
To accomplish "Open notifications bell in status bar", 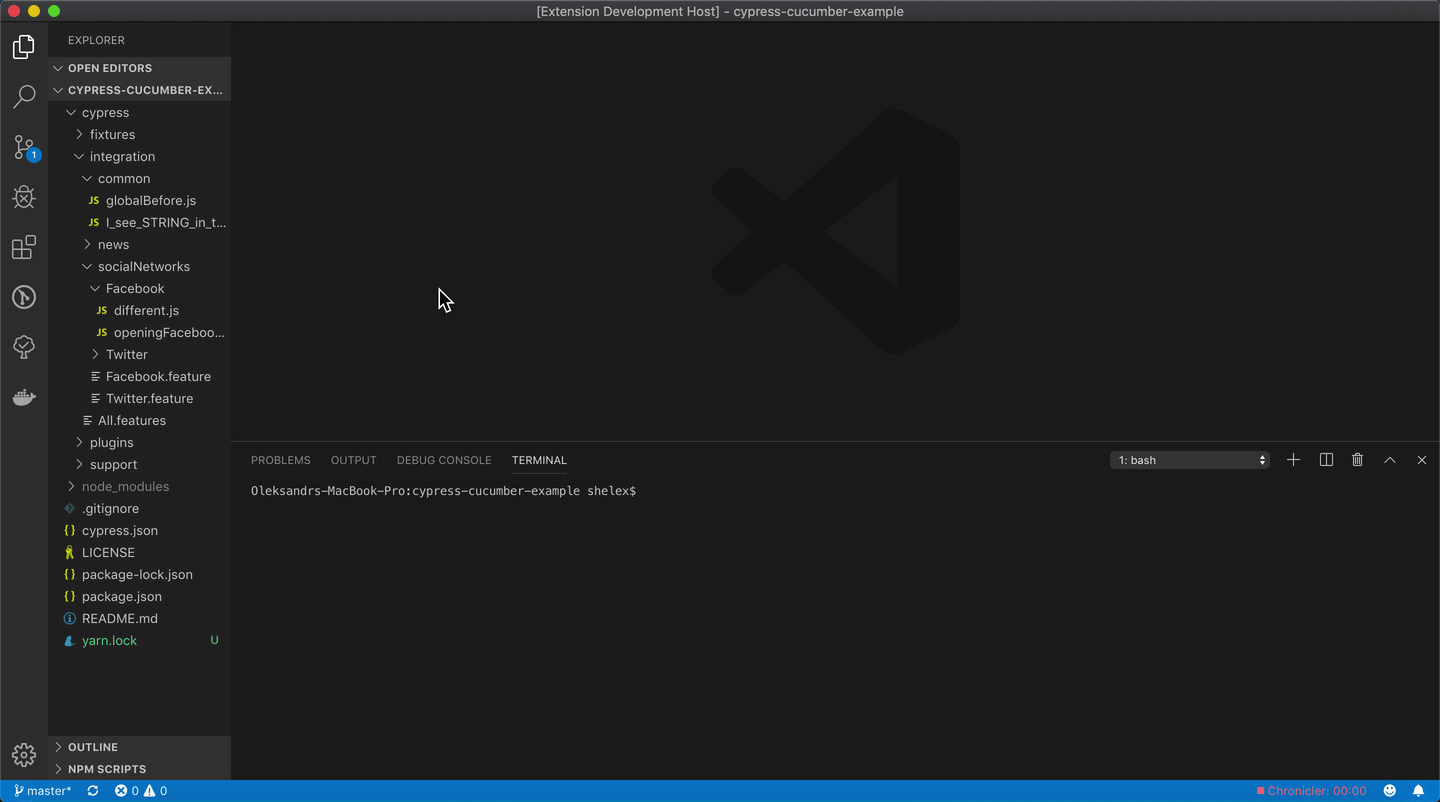I will tap(1418, 791).
